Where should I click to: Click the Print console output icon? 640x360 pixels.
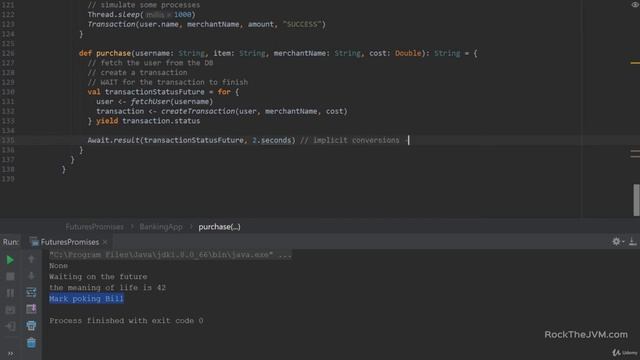[31, 326]
